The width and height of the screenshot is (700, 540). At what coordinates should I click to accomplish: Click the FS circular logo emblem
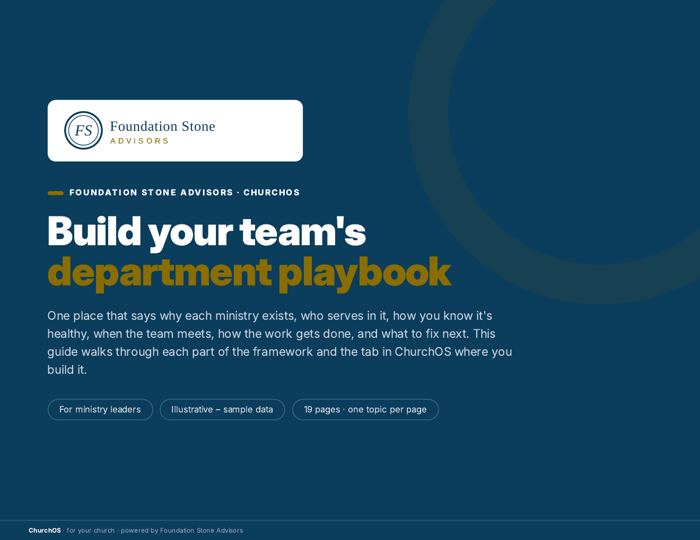click(83, 130)
